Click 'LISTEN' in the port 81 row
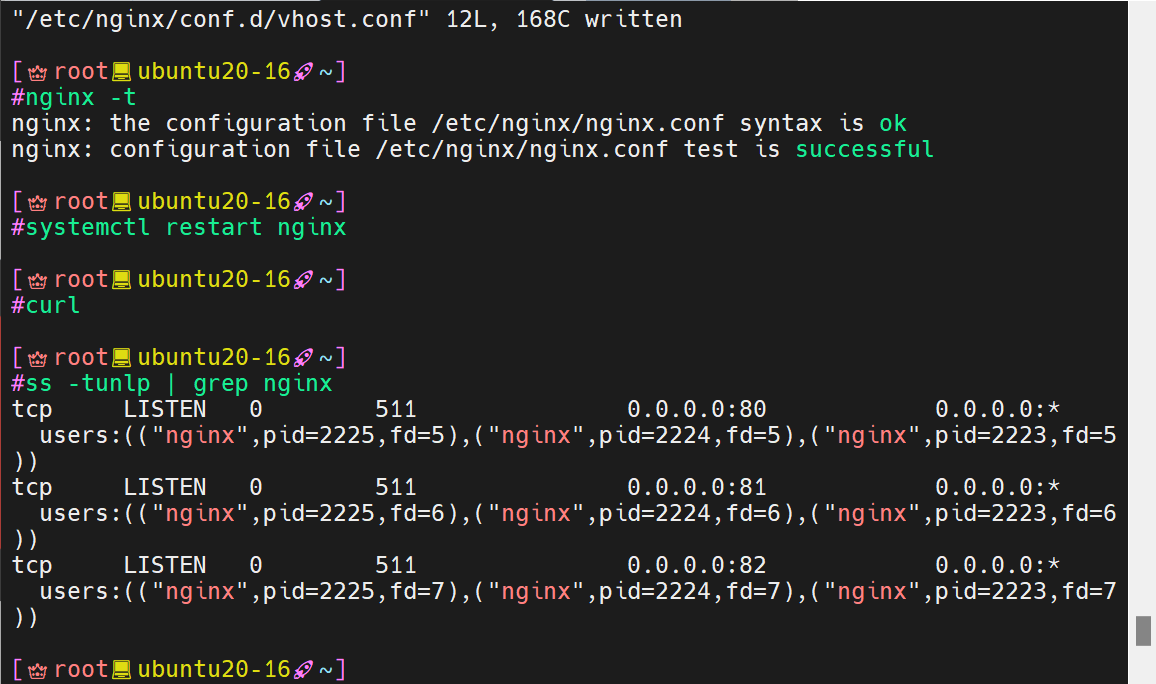Image resolution: width=1156 pixels, height=684 pixels. tap(165, 487)
